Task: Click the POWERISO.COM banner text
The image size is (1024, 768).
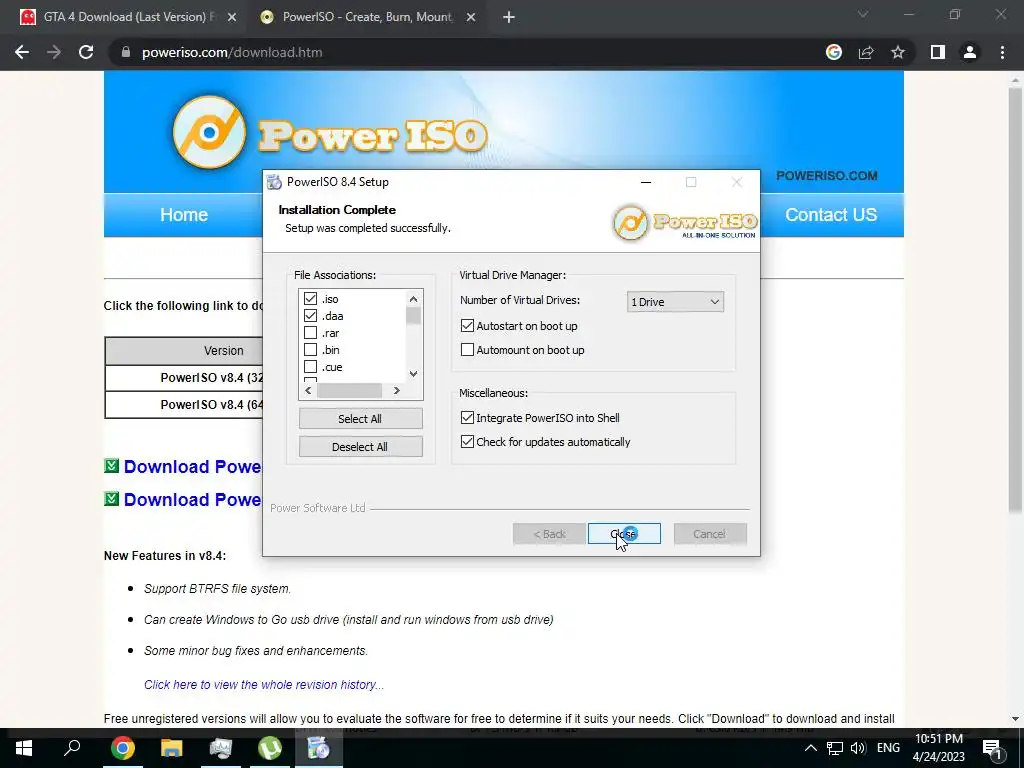Action: click(x=827, y=176)
